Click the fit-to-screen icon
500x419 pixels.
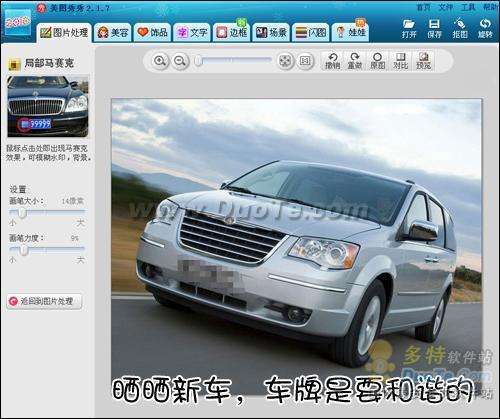[285, 61]
